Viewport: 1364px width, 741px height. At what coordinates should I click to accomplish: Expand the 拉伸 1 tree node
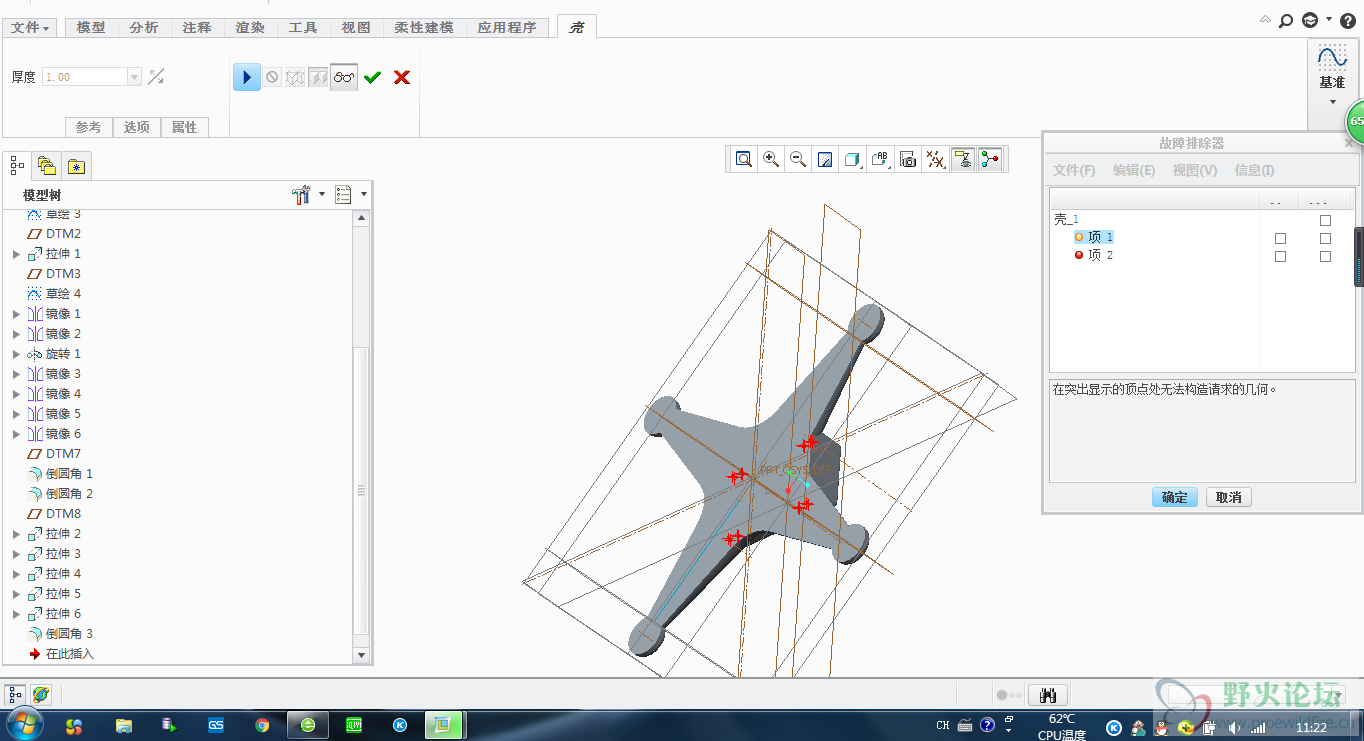[16, 254]
